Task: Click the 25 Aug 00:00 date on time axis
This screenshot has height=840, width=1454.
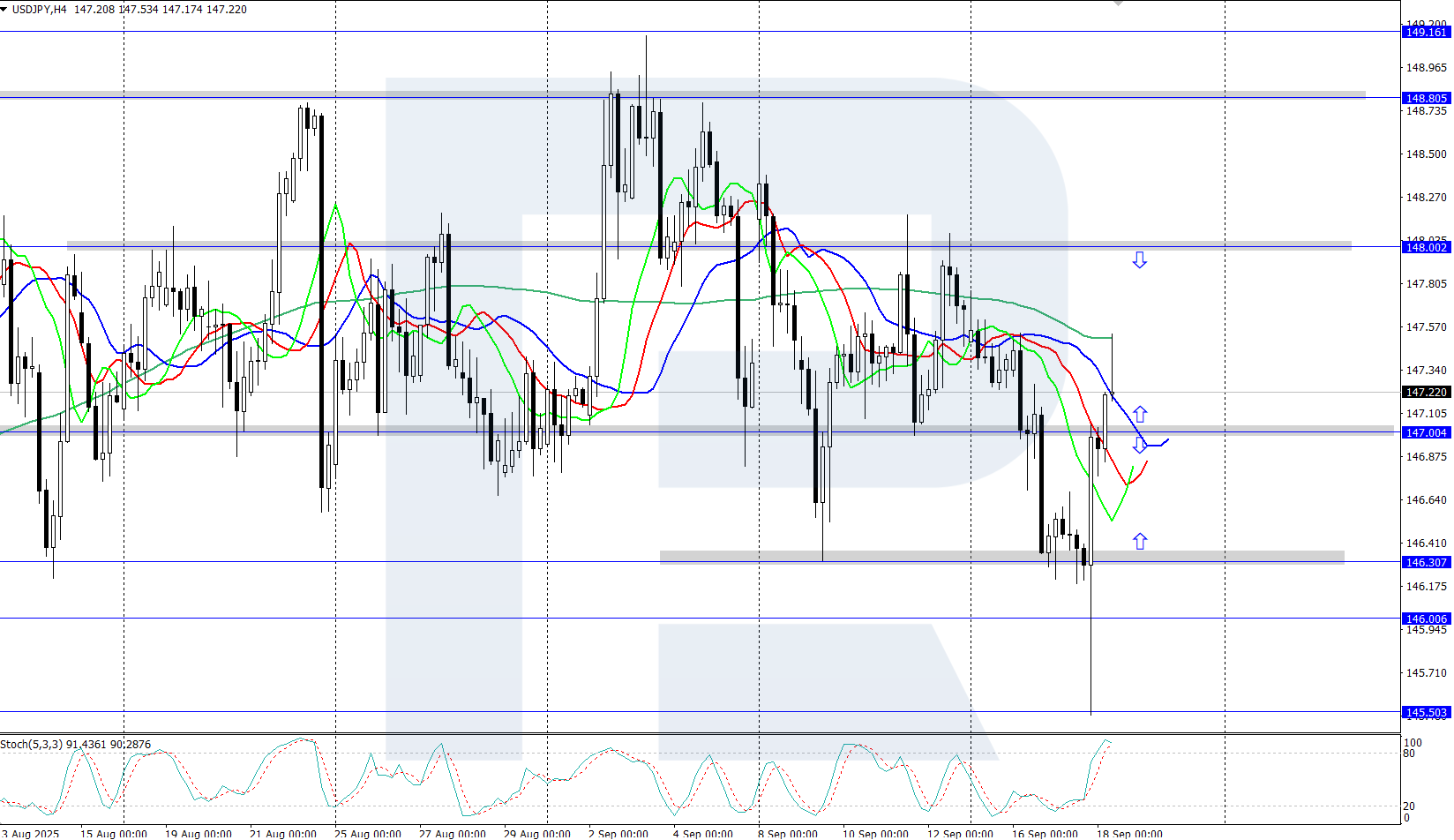Action: [368, 834]
